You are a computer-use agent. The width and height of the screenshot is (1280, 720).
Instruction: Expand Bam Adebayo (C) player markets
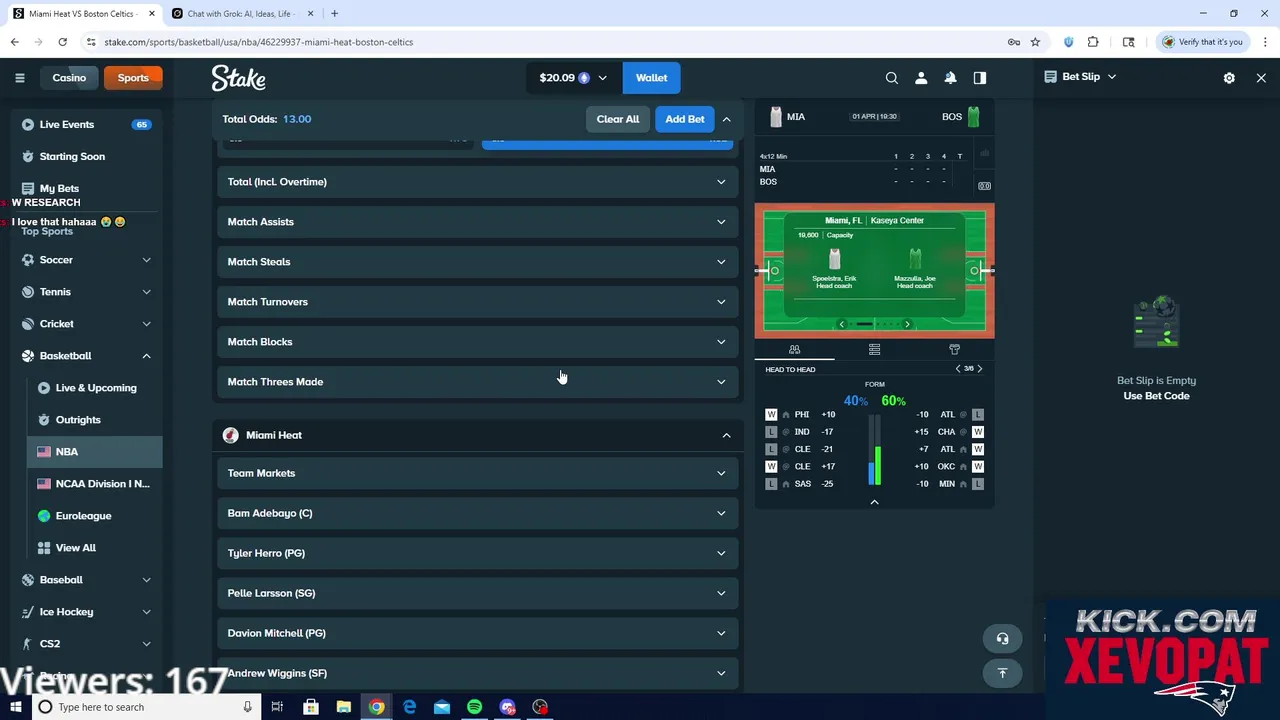pyautogui.click(x=477, y=513)
